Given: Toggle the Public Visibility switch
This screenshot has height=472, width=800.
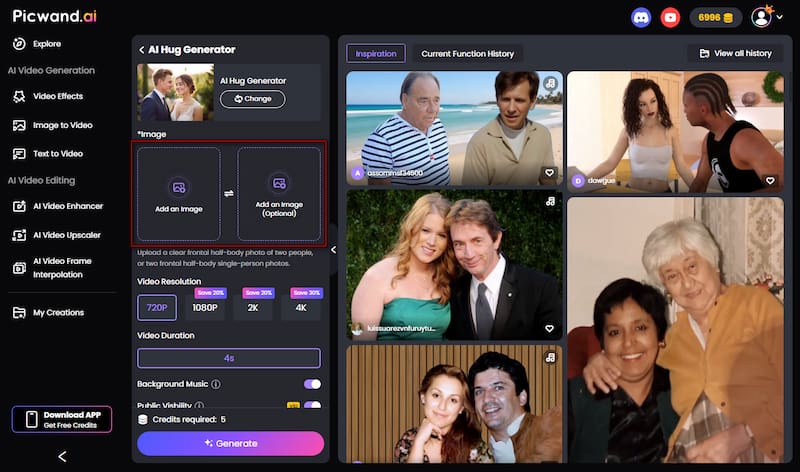Looking at the screenshot, I should point(312,405).
